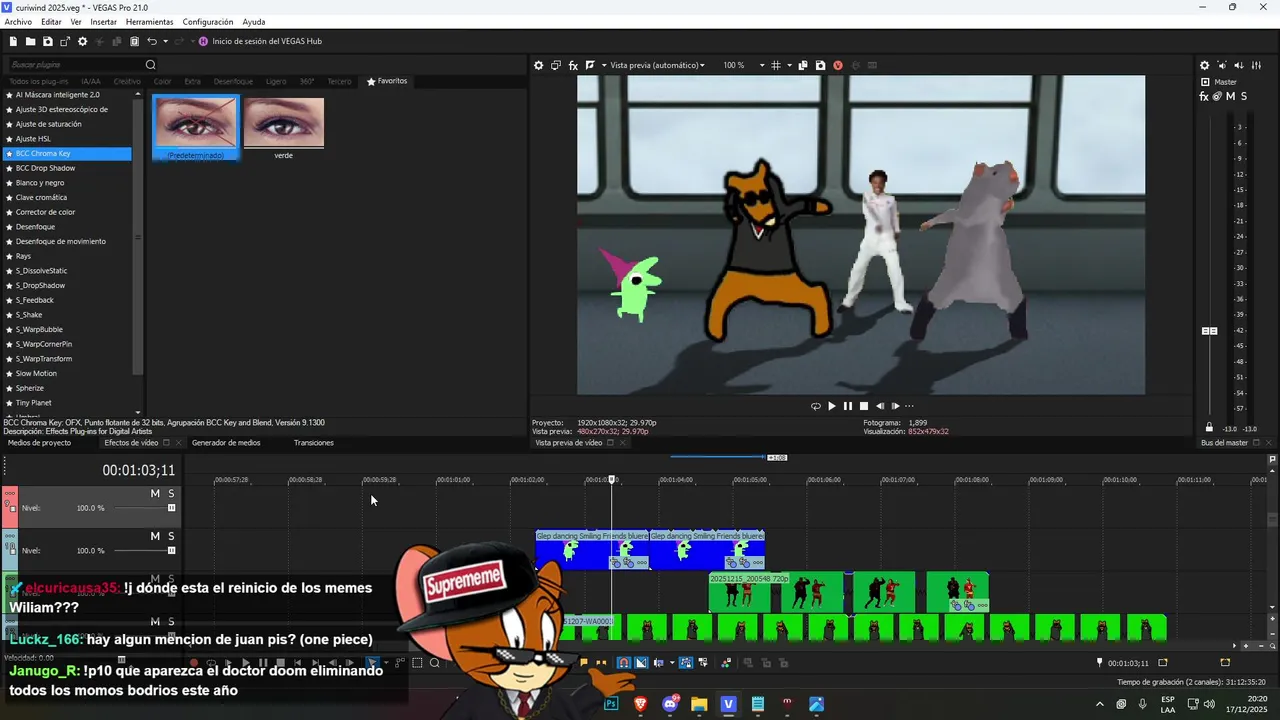Open the Efectos de vídeo tab
This screenshot has width=1280, height=720.
click(131, 443)
